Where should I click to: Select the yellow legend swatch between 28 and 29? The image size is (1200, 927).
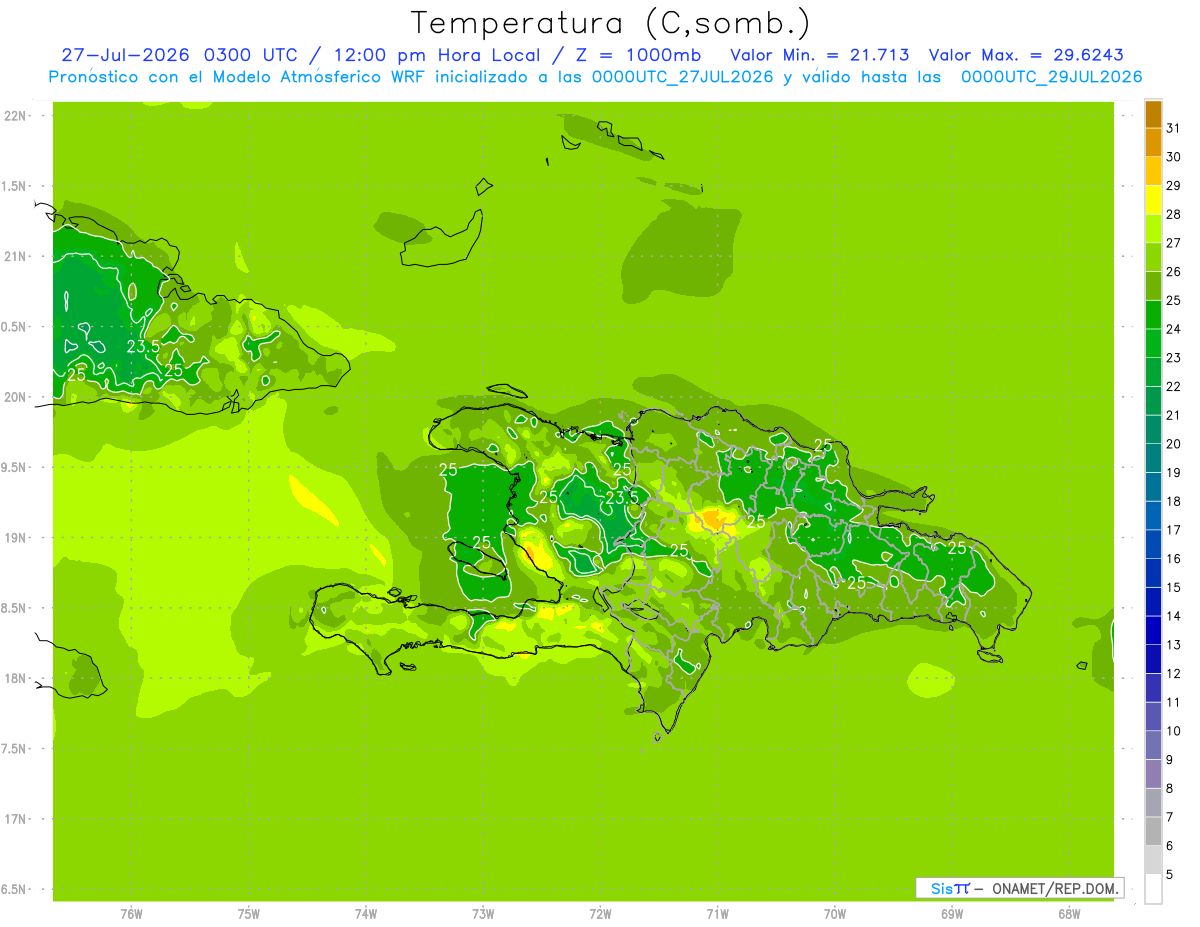coord(1153,200)
